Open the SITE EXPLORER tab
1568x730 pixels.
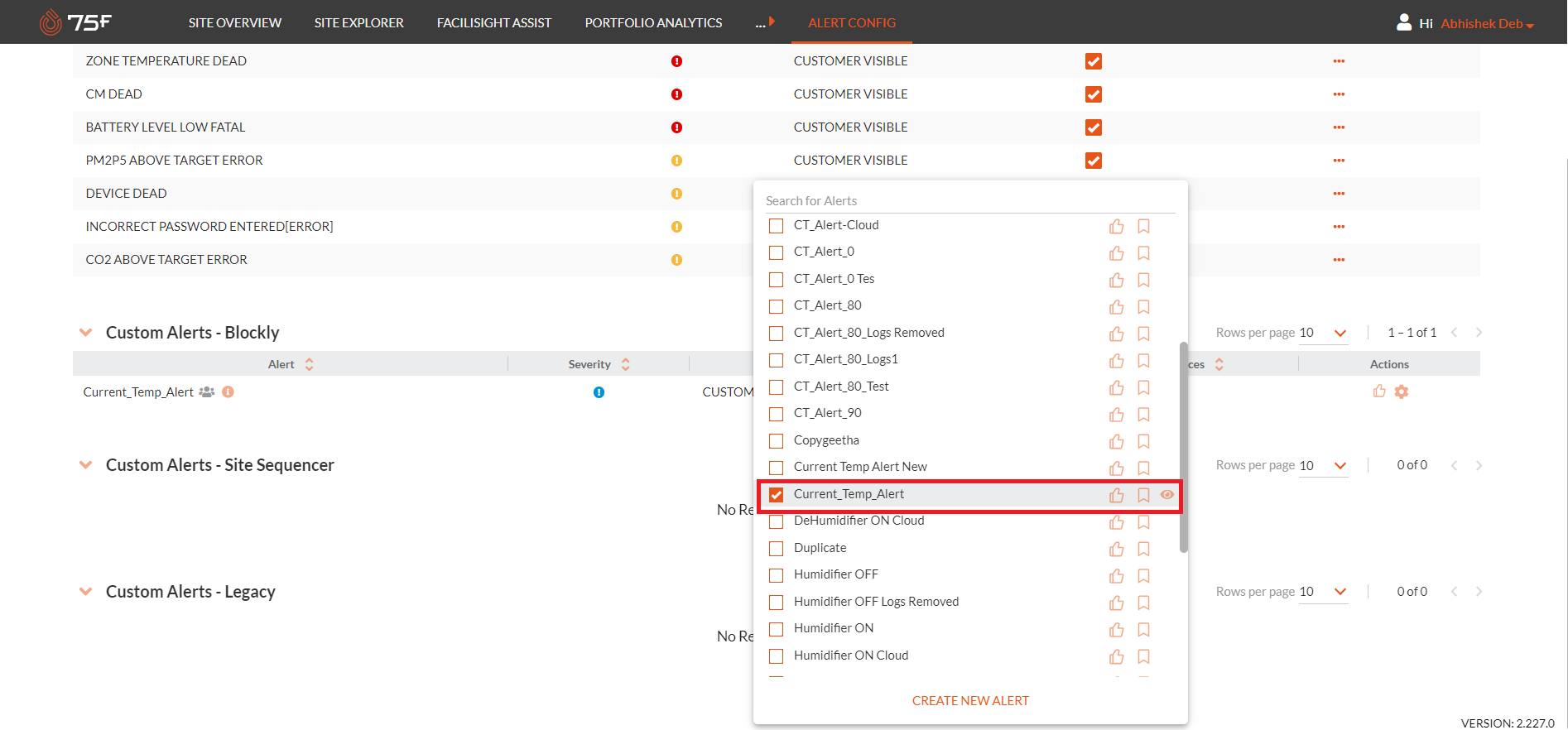[x=359, y=22]
